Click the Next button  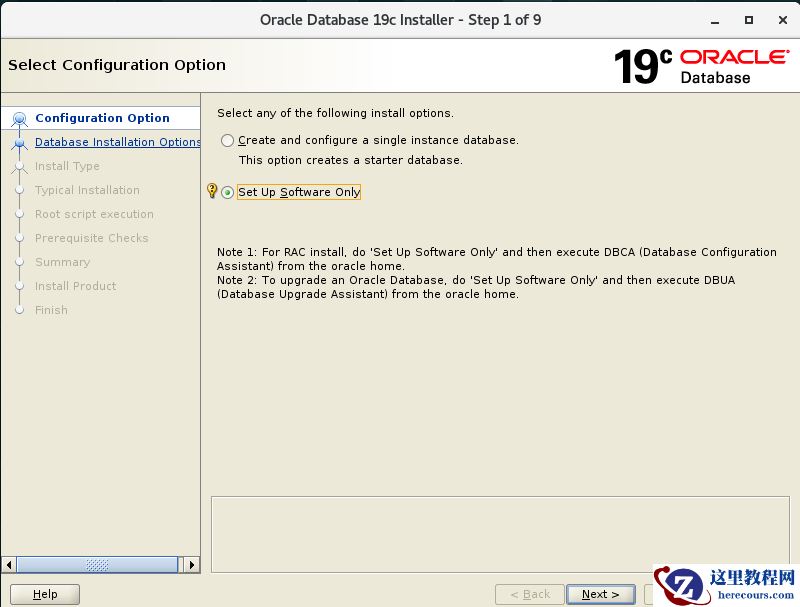(x=601, y=594)
